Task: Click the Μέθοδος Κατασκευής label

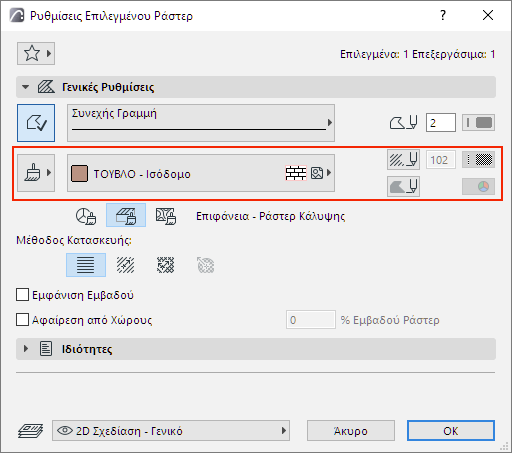Action: click(x=74, y=240)
